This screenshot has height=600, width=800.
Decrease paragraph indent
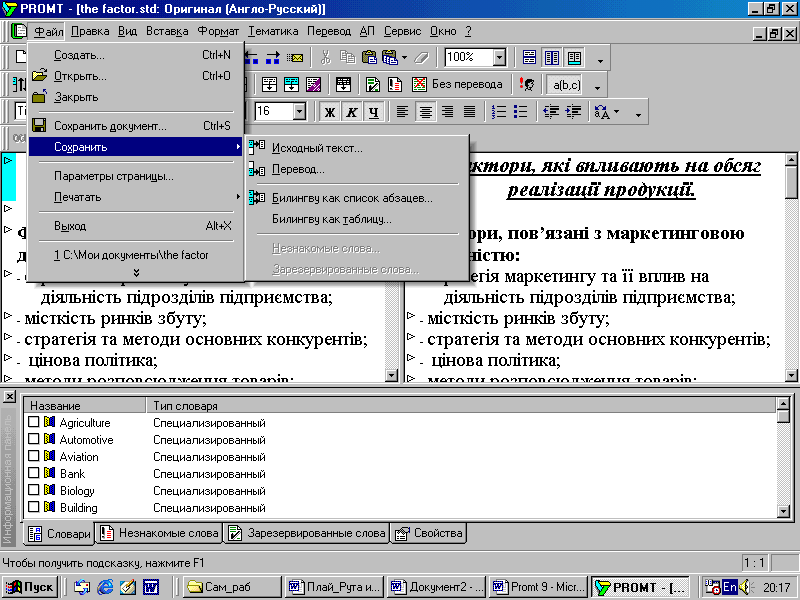[x=551, y=112]
